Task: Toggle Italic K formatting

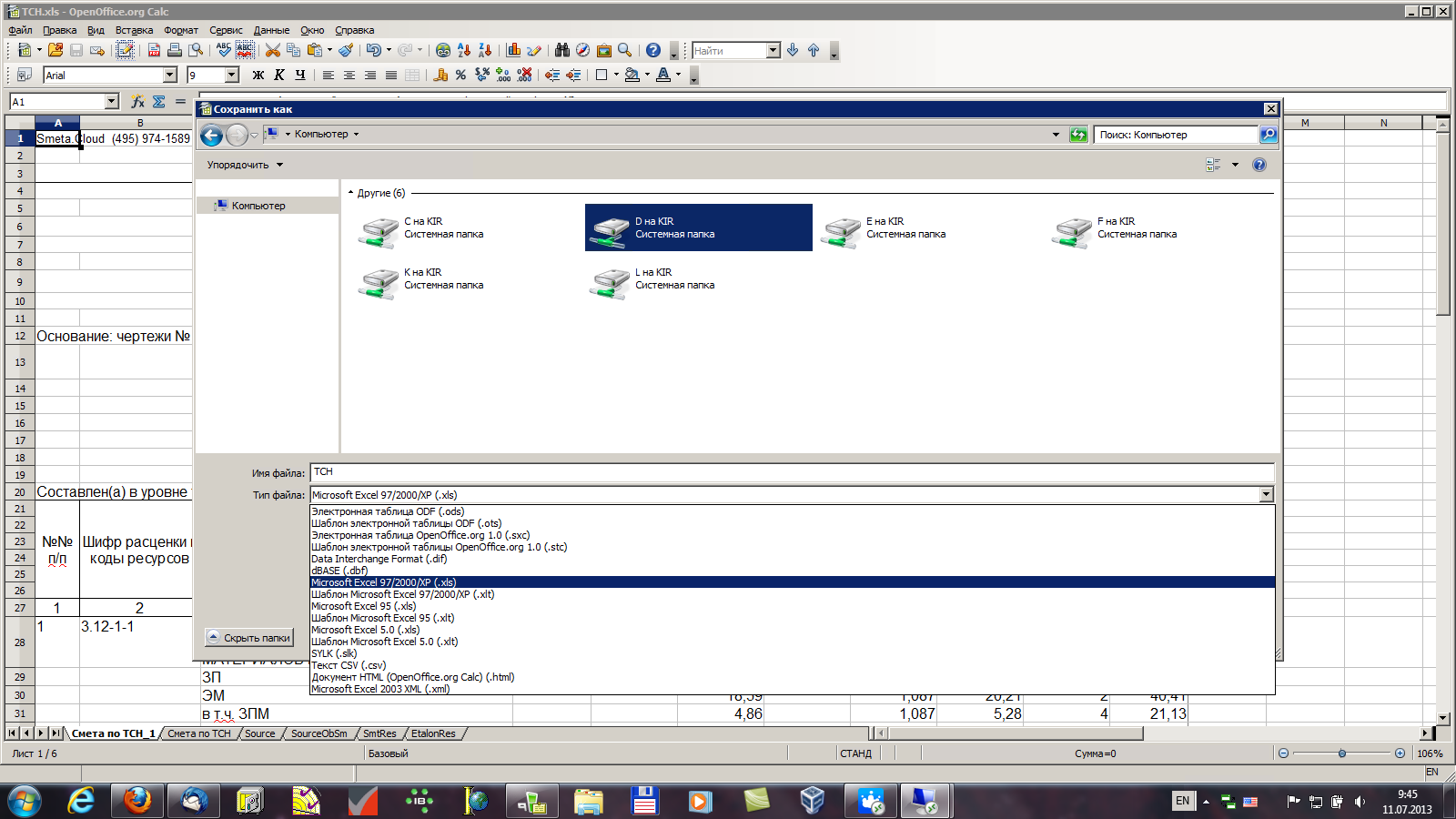Action: pyautogui.click(x=279, y=75)
